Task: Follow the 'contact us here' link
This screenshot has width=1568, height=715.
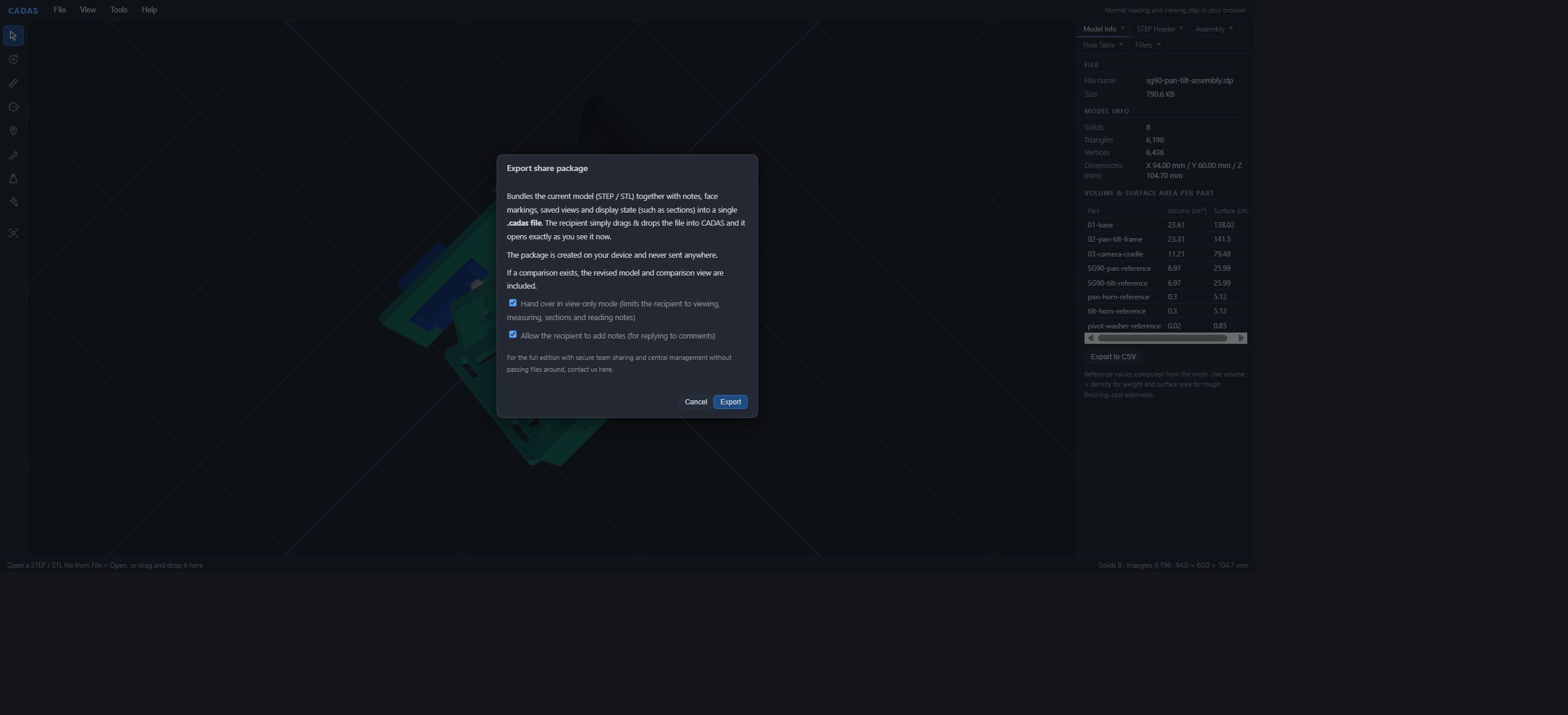Action: pyautogui.click(x=590, y=370)
